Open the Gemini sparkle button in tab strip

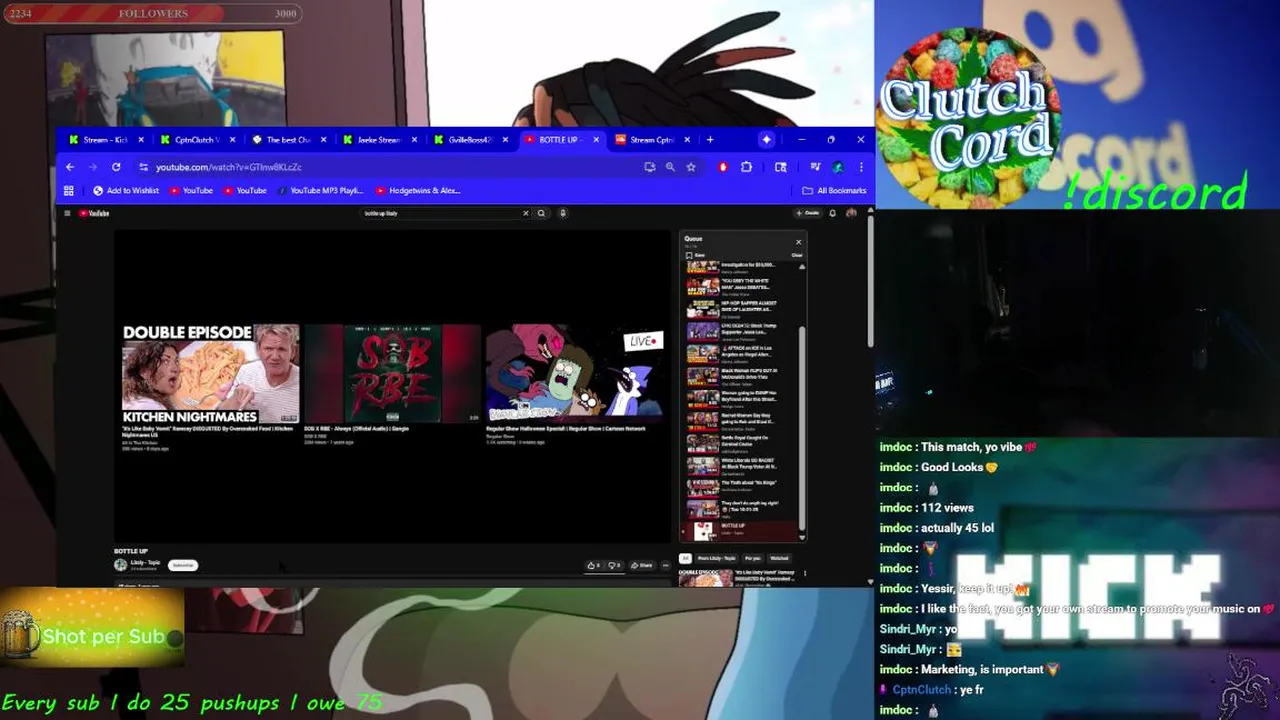[x=766, y=140]
